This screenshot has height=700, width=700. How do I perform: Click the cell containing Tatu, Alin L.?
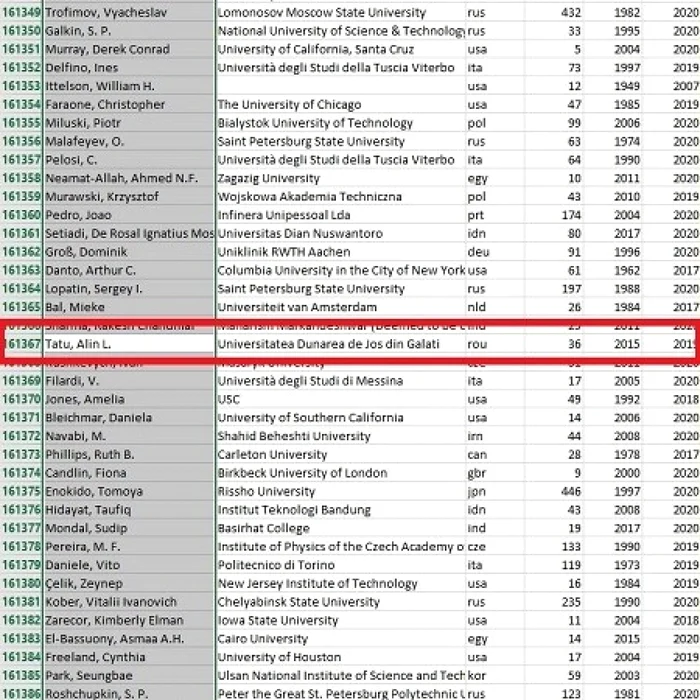(129, 344)
